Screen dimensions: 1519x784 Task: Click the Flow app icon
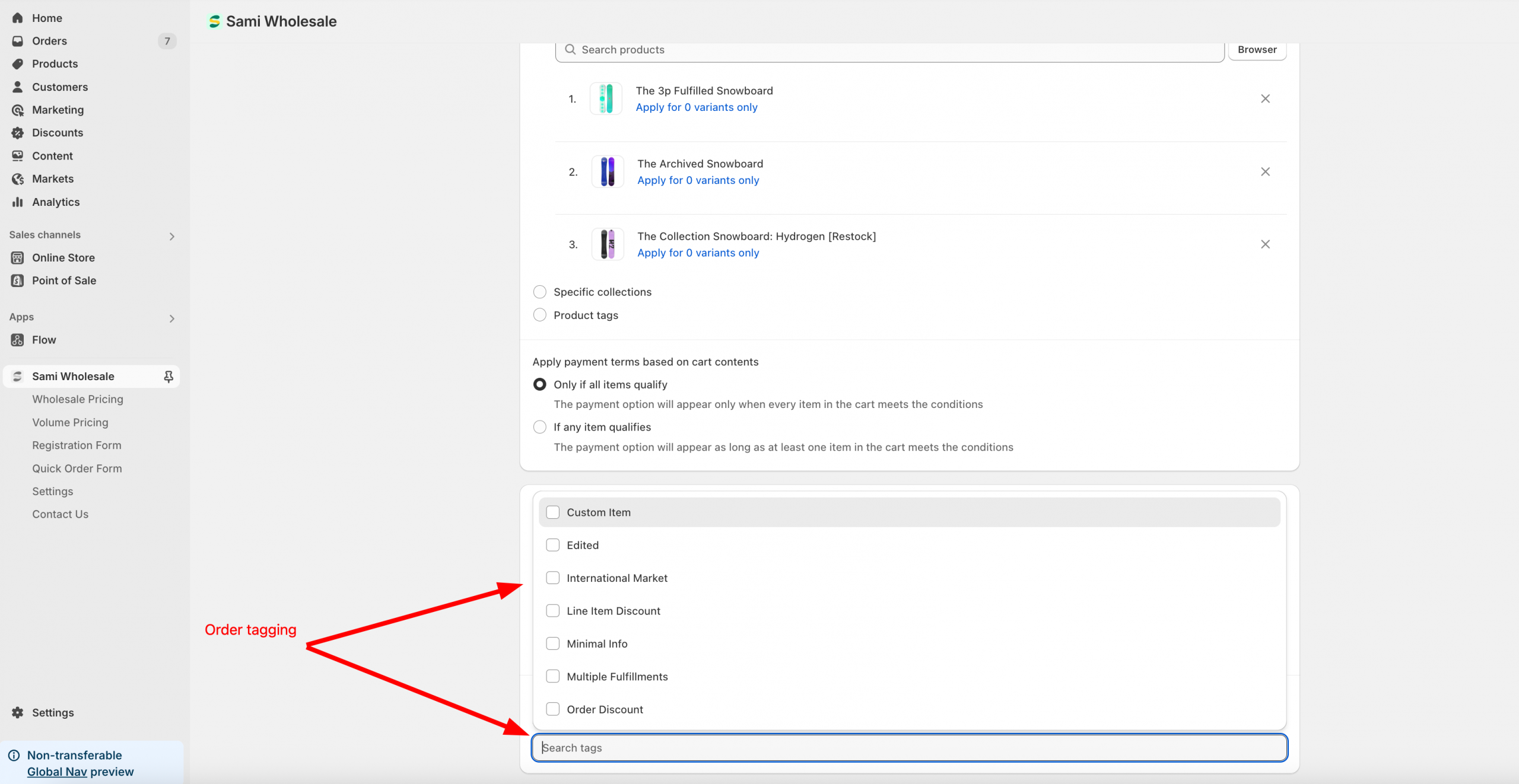[x=18, y=340]
